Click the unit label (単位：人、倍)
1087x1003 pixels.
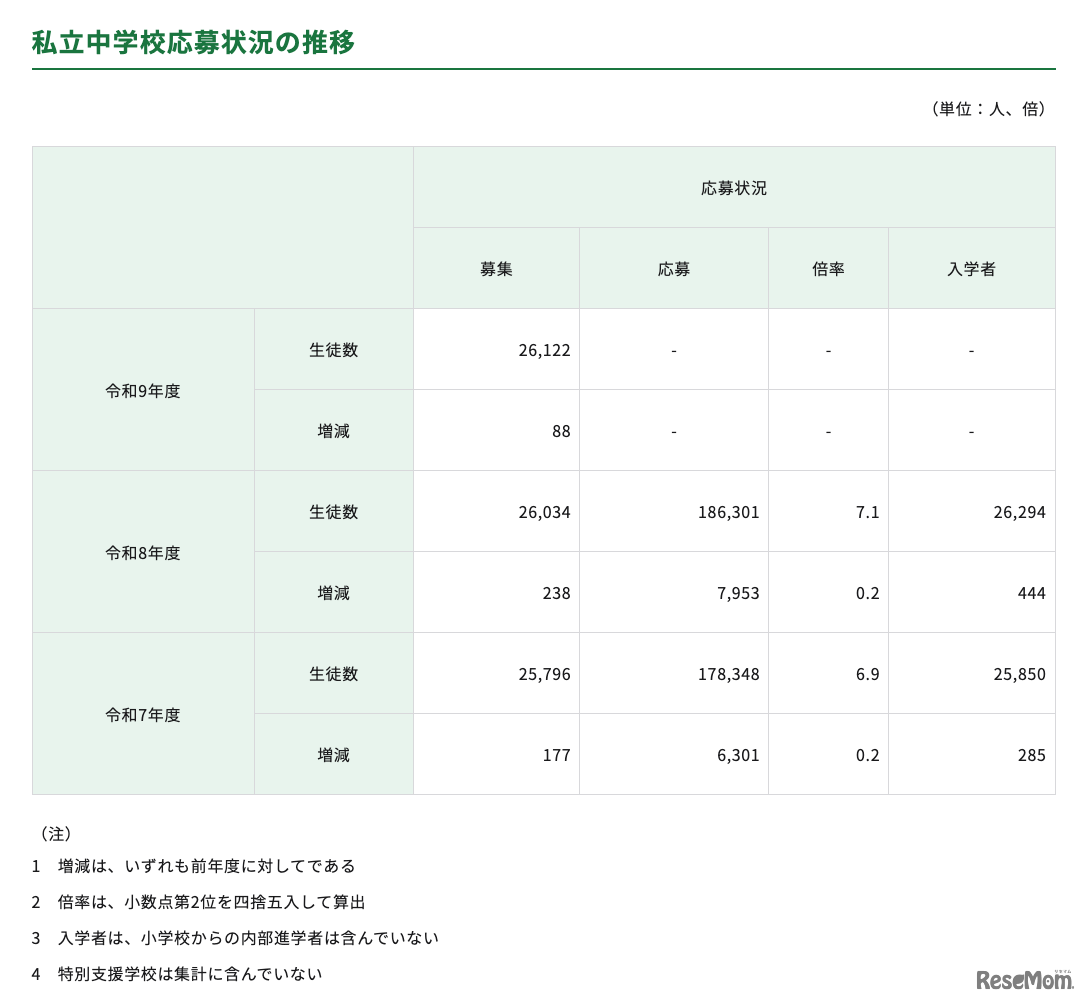[x=989, y=109]
